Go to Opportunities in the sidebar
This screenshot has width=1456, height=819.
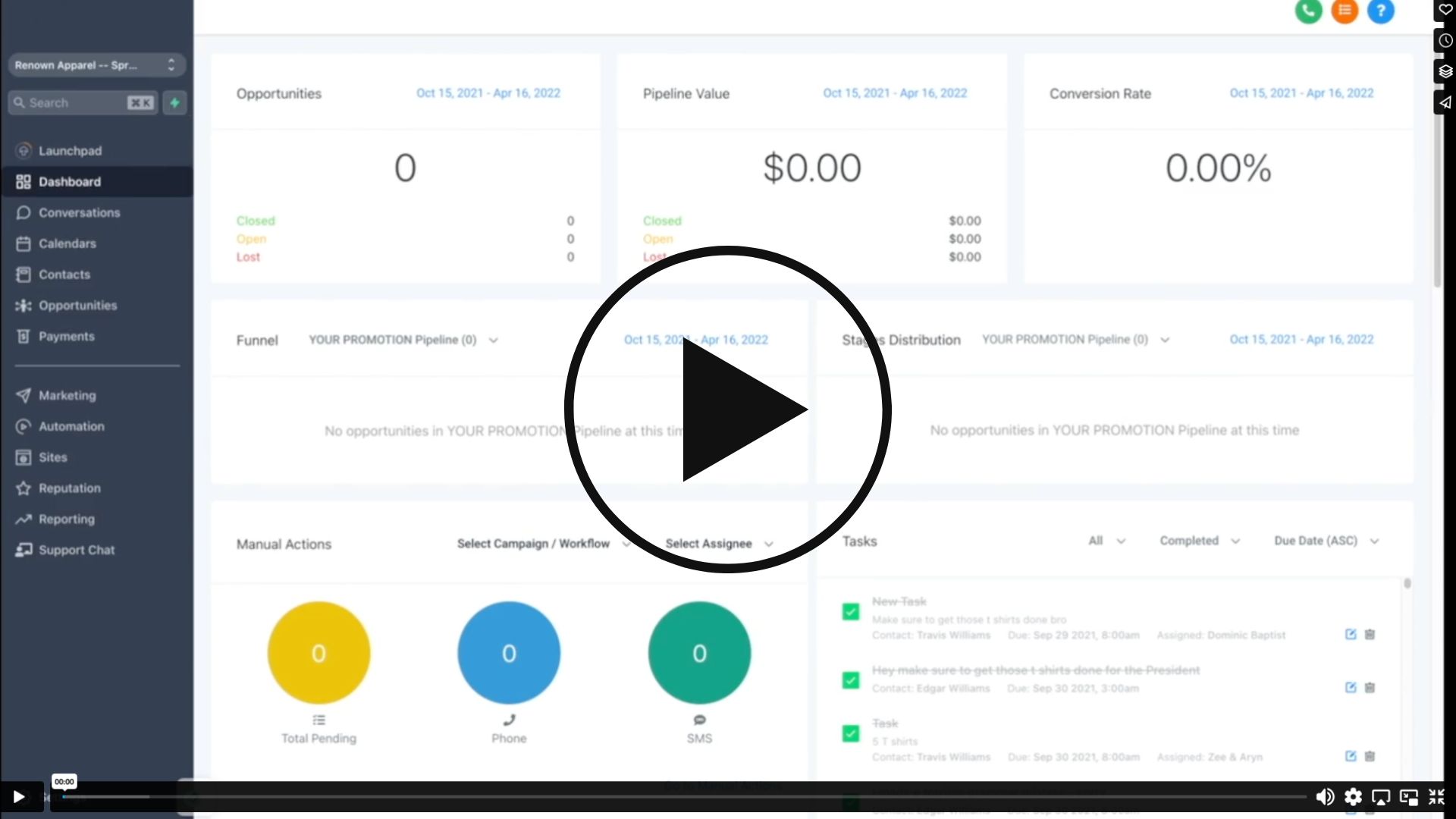tap(77, 305)
